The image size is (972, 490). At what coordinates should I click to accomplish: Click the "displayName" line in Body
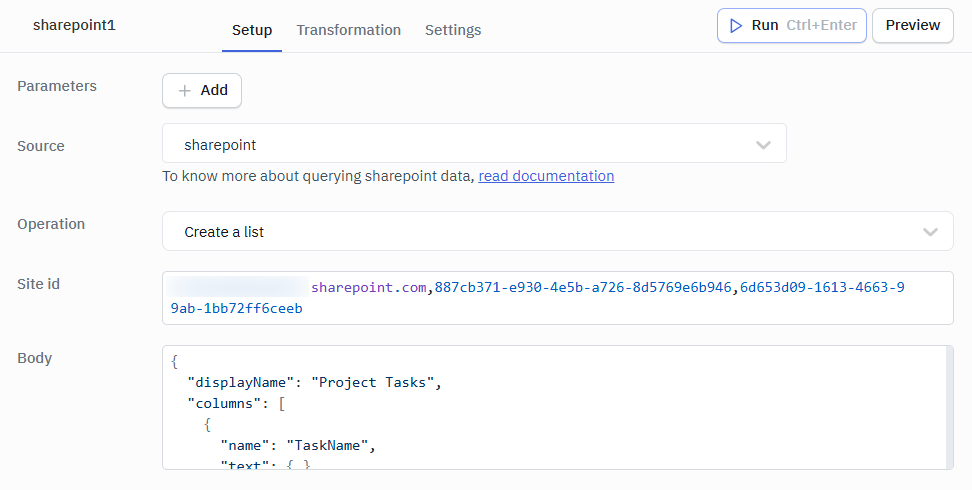(314, 383)
